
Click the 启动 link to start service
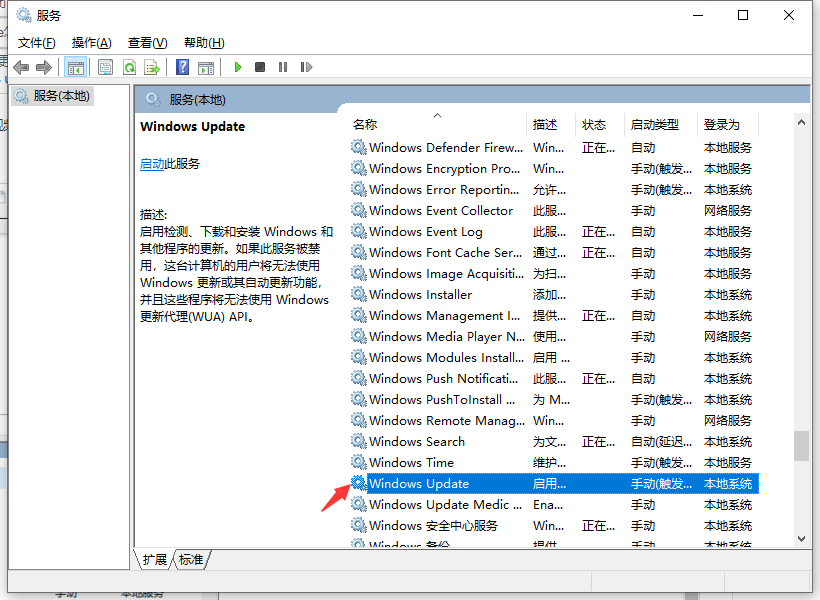[152, 163]
